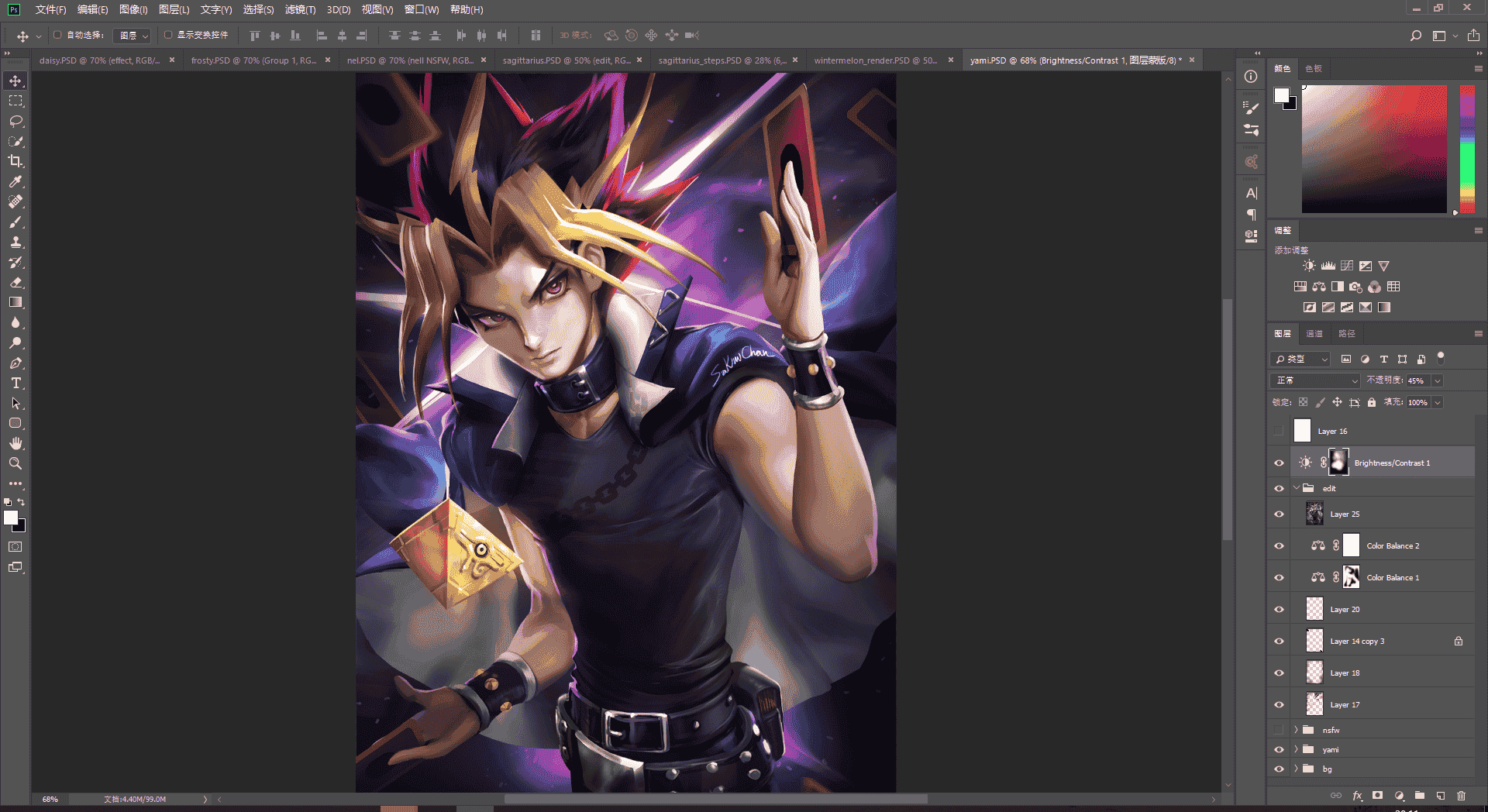Screen dimensions: 1488x812
Task: Toggle the show transform controls checkbox (显示变换控件)
Action: coord(168,35)
